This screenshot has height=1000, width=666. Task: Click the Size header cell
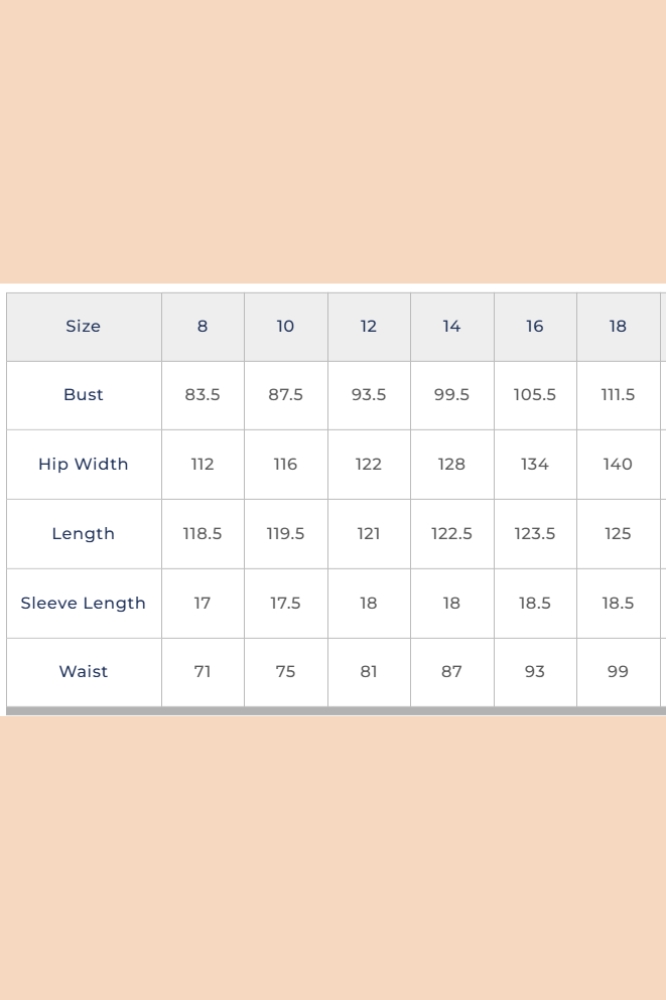(x=83, y=326)
